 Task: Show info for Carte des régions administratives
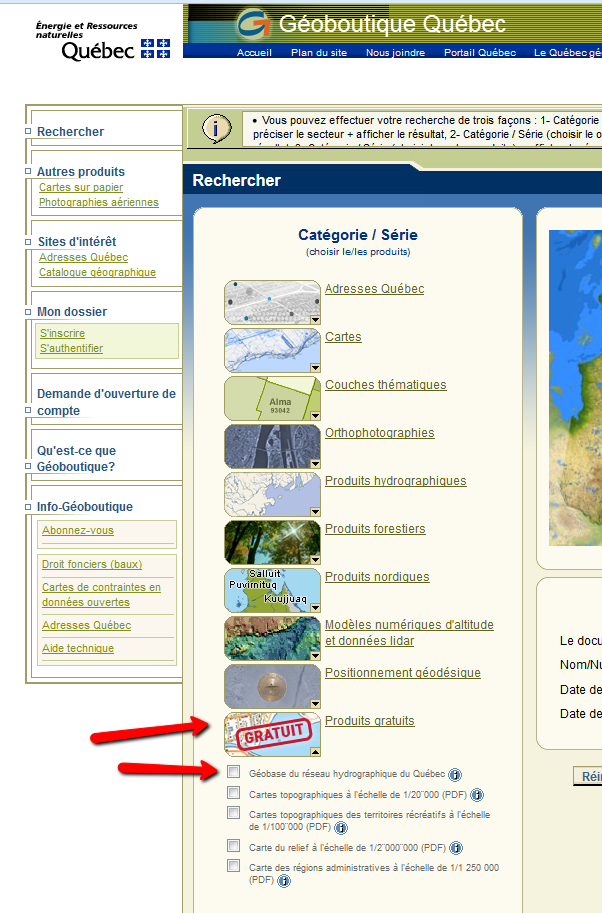coord(284,881)
